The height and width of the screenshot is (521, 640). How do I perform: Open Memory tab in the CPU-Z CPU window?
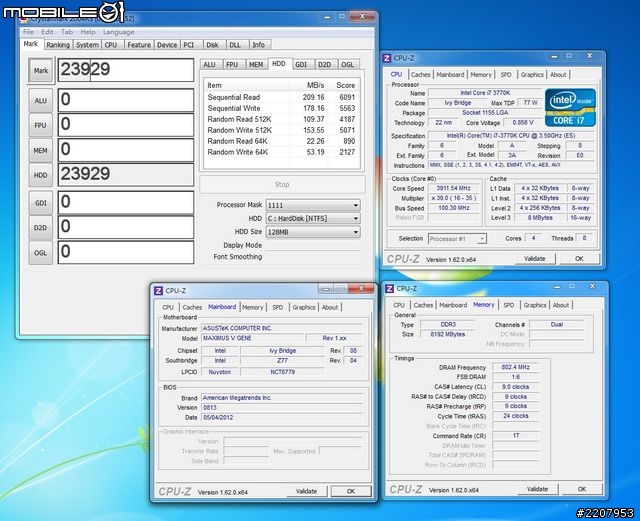pos(481,75)
